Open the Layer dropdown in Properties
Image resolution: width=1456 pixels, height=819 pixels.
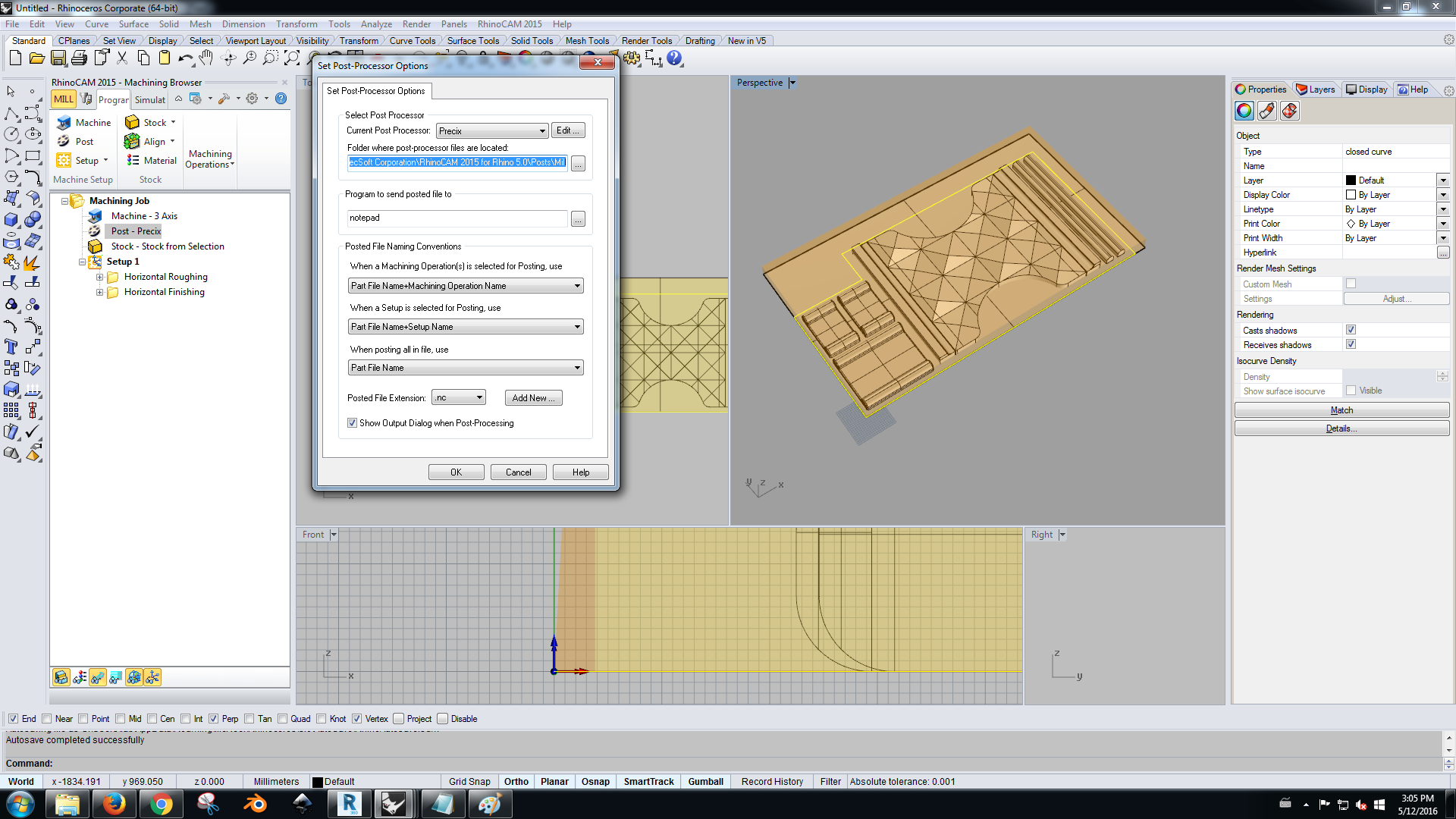click(x=1443, y=180)
